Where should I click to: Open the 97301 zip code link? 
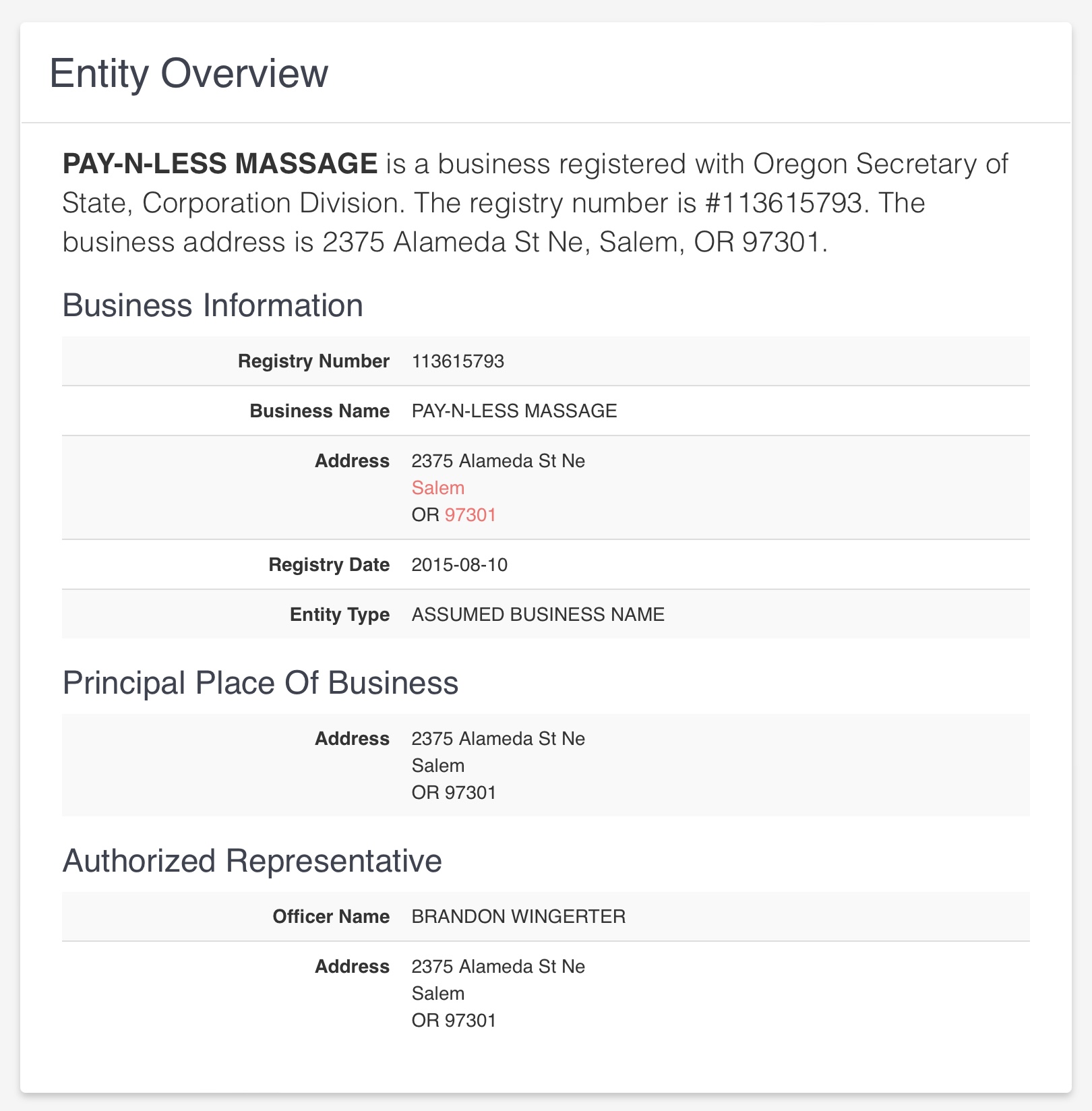click(x=471, y=515)
